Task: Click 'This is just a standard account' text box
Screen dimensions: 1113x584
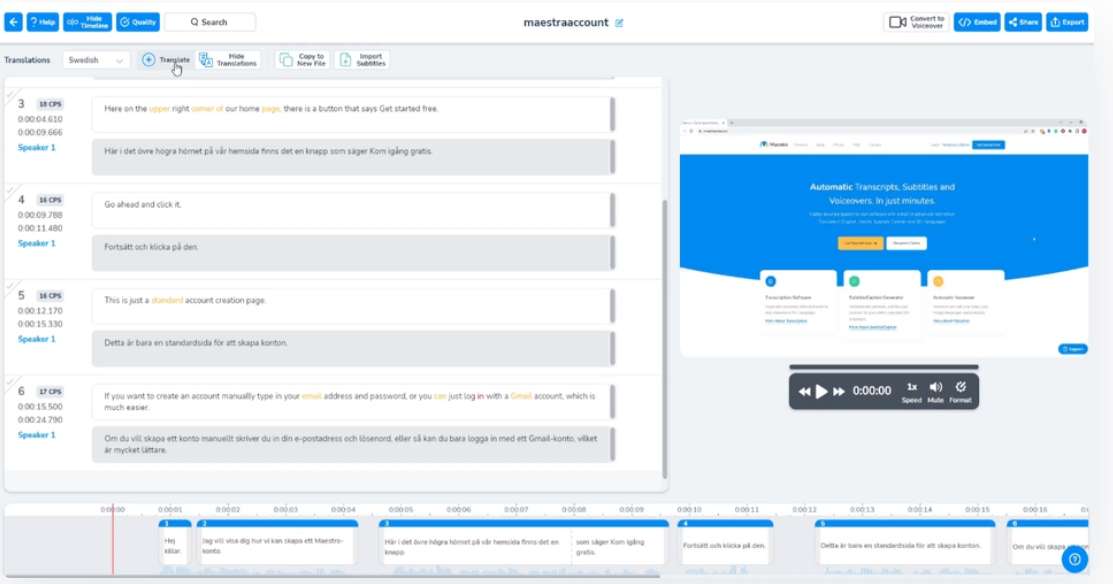Action: click(353, 306)
